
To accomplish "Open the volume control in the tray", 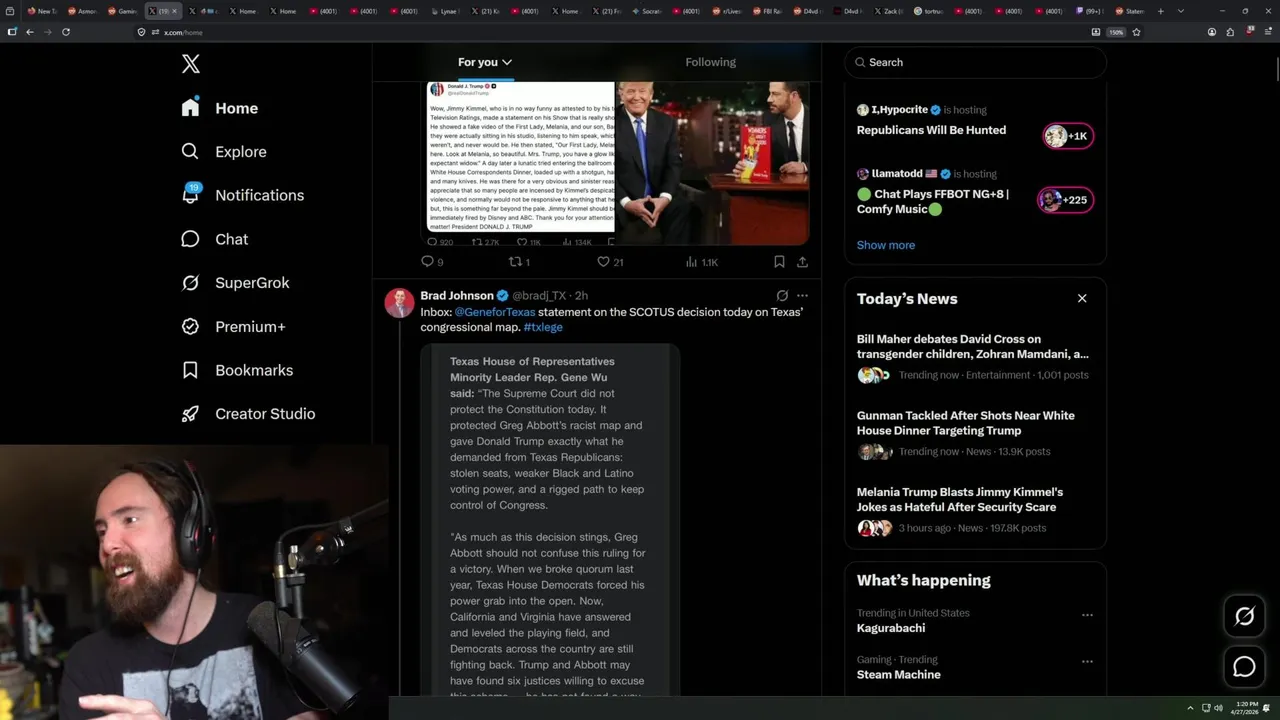I will (1218, 708).
